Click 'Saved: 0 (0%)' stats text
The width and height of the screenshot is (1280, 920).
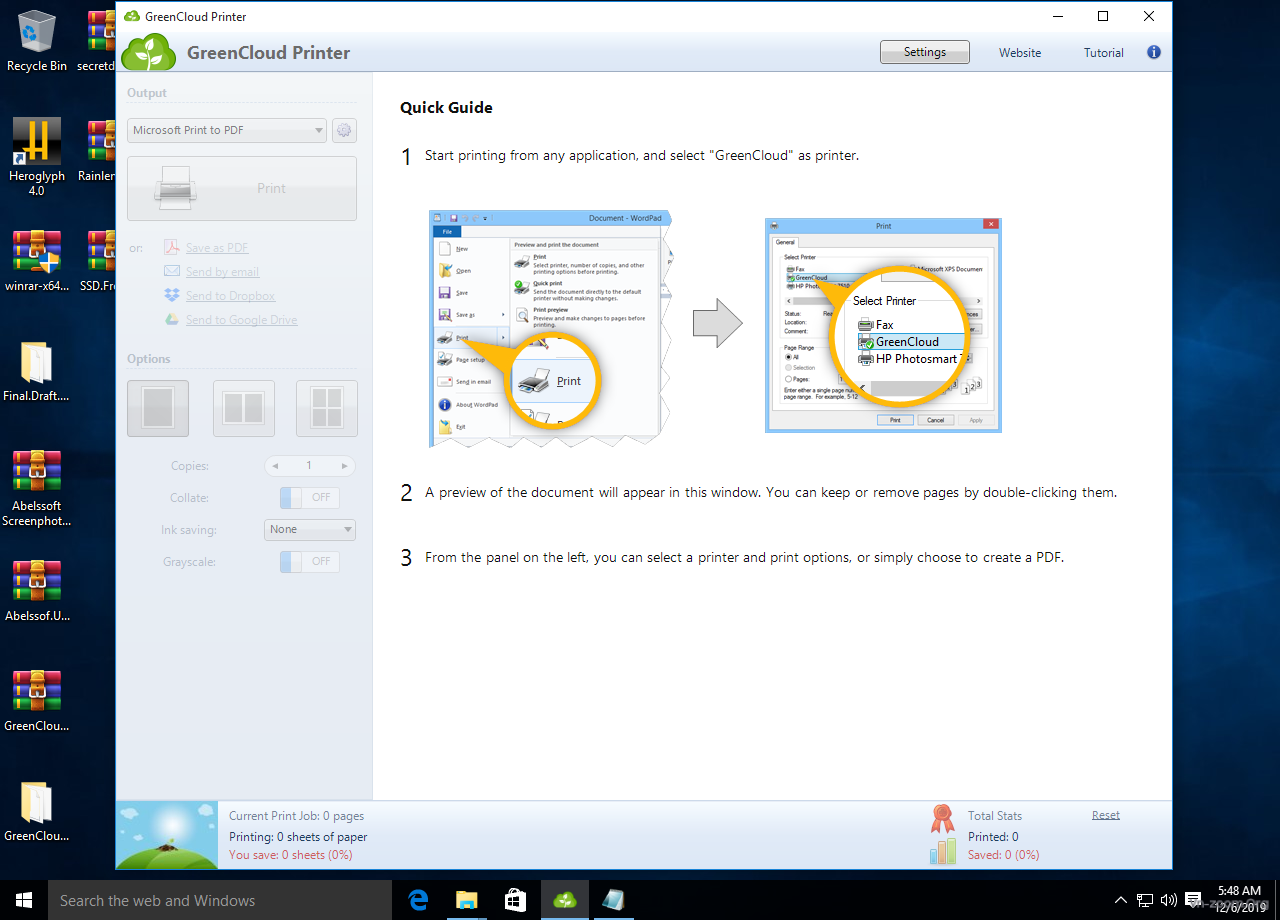coord(1004,855)
